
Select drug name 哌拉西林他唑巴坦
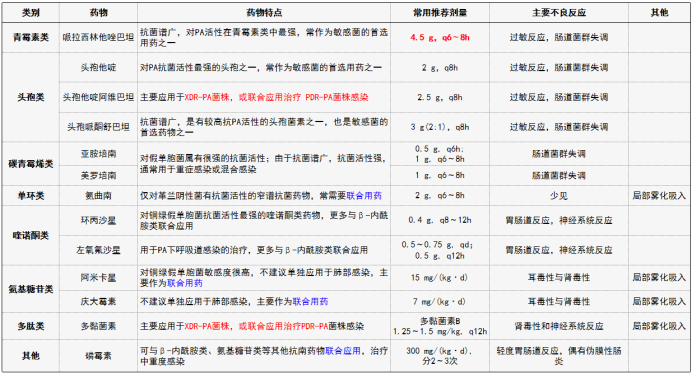(x=98, y=38)
